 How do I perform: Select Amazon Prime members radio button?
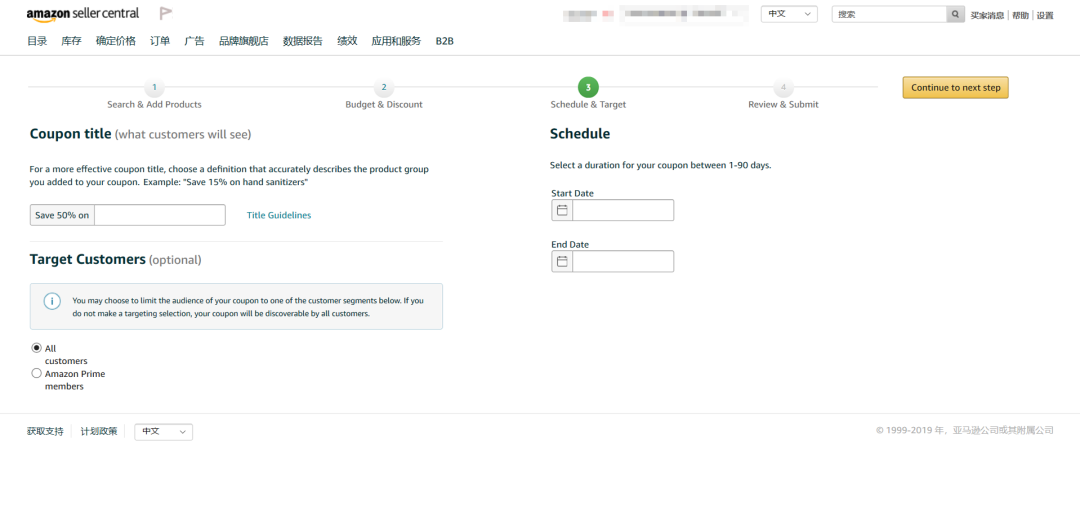point(37,373)
